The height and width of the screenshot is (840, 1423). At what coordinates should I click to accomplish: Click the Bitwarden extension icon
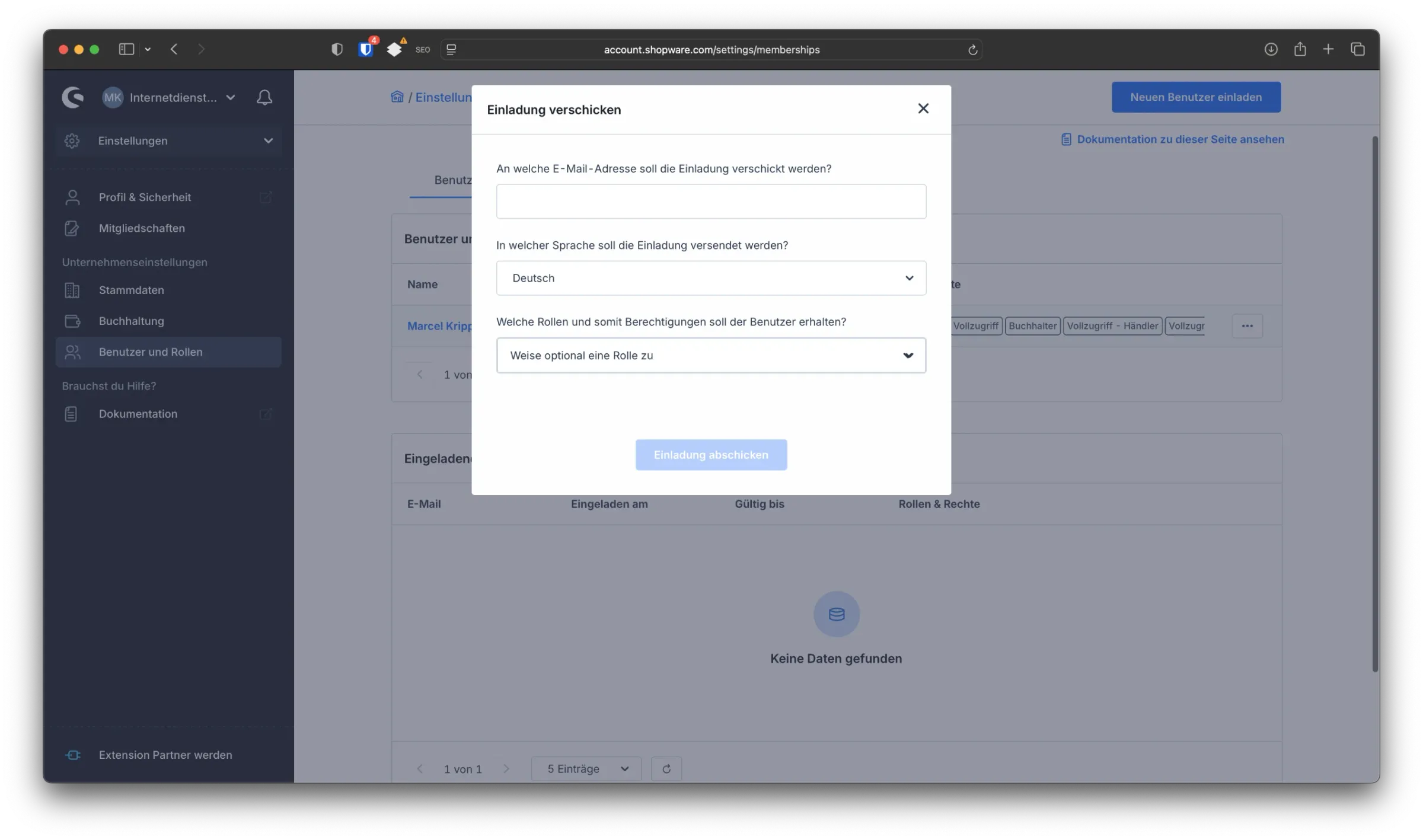point(366,50)
